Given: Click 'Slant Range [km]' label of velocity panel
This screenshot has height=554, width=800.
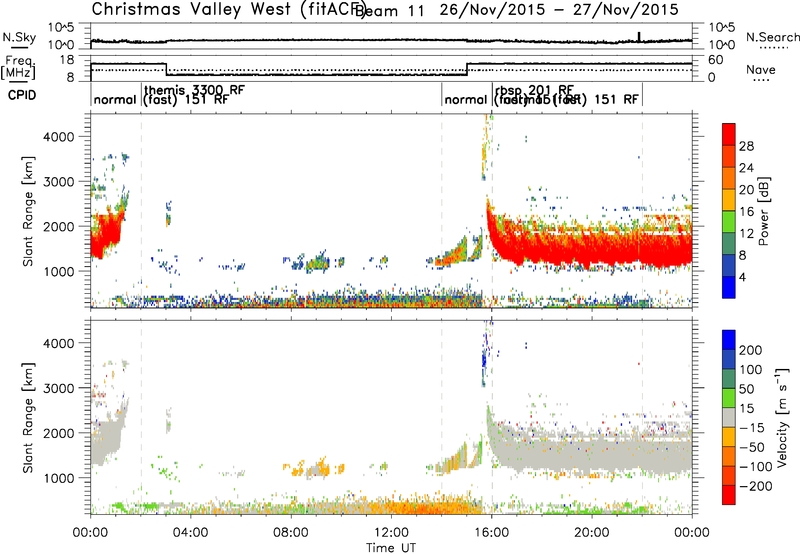Looking at the screenshot, I should [28, 417].
